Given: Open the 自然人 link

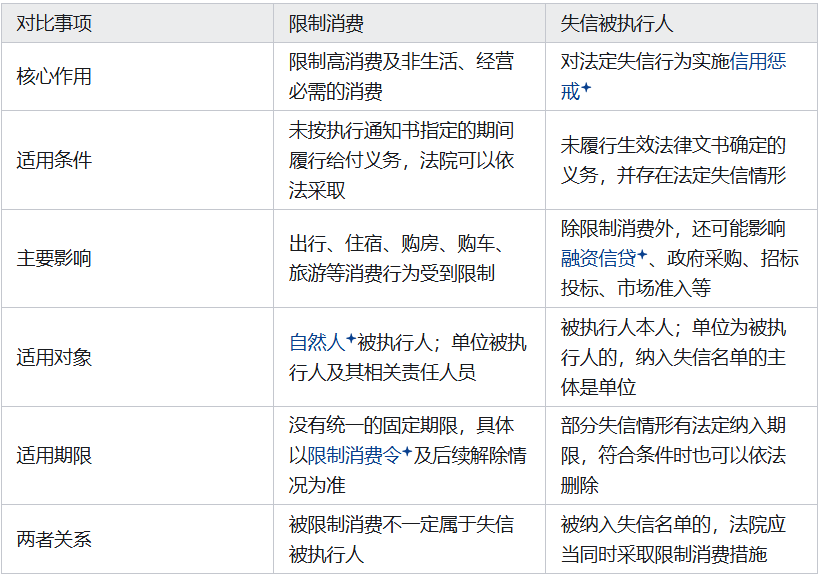Looking at the screenshot, I should pyautogui.click(x=317, y=343).
